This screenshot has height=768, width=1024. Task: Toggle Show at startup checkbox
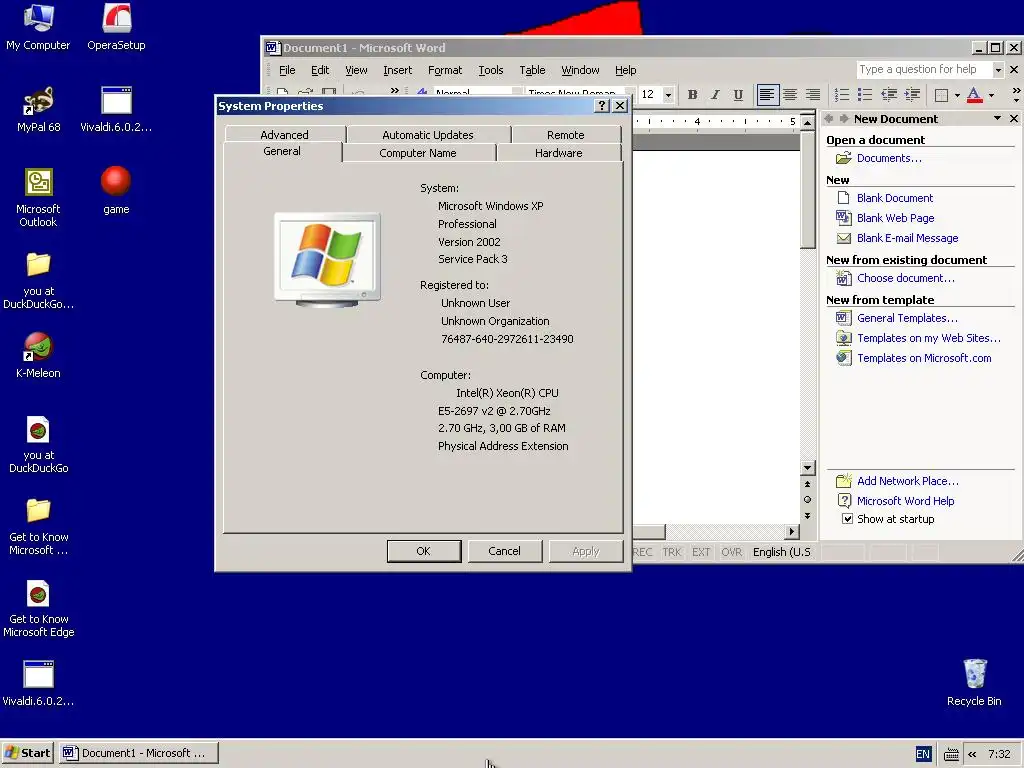pyautogui.click(x=847, y=519)
